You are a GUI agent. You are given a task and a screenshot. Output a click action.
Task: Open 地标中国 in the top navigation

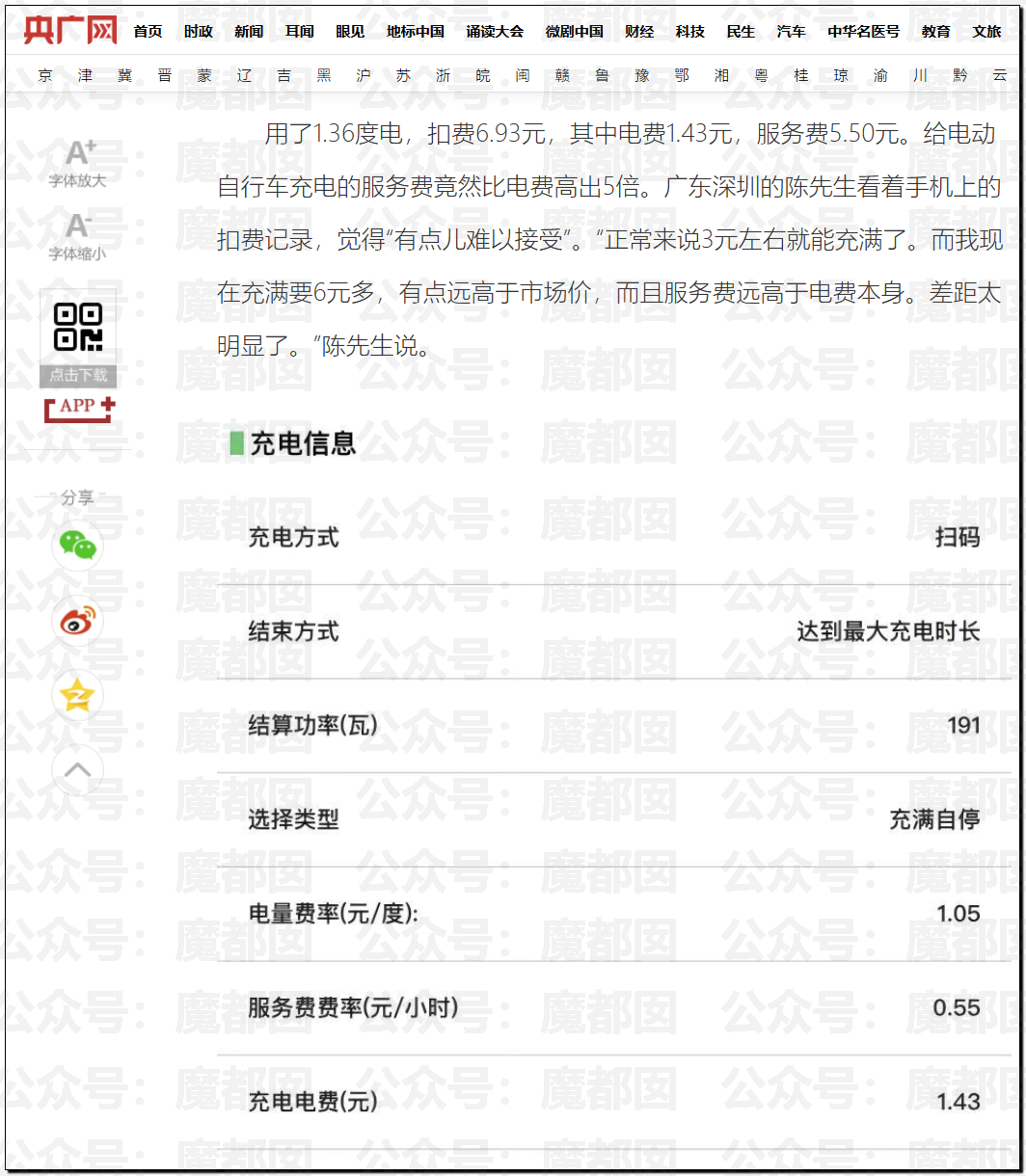coord(416,32)
